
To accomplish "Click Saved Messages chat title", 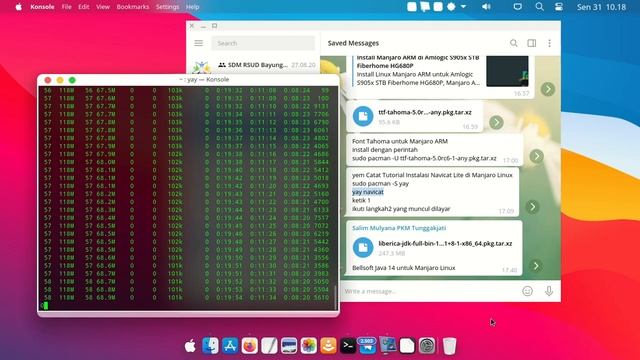I will pyautogui.click(x=353, y=43).
